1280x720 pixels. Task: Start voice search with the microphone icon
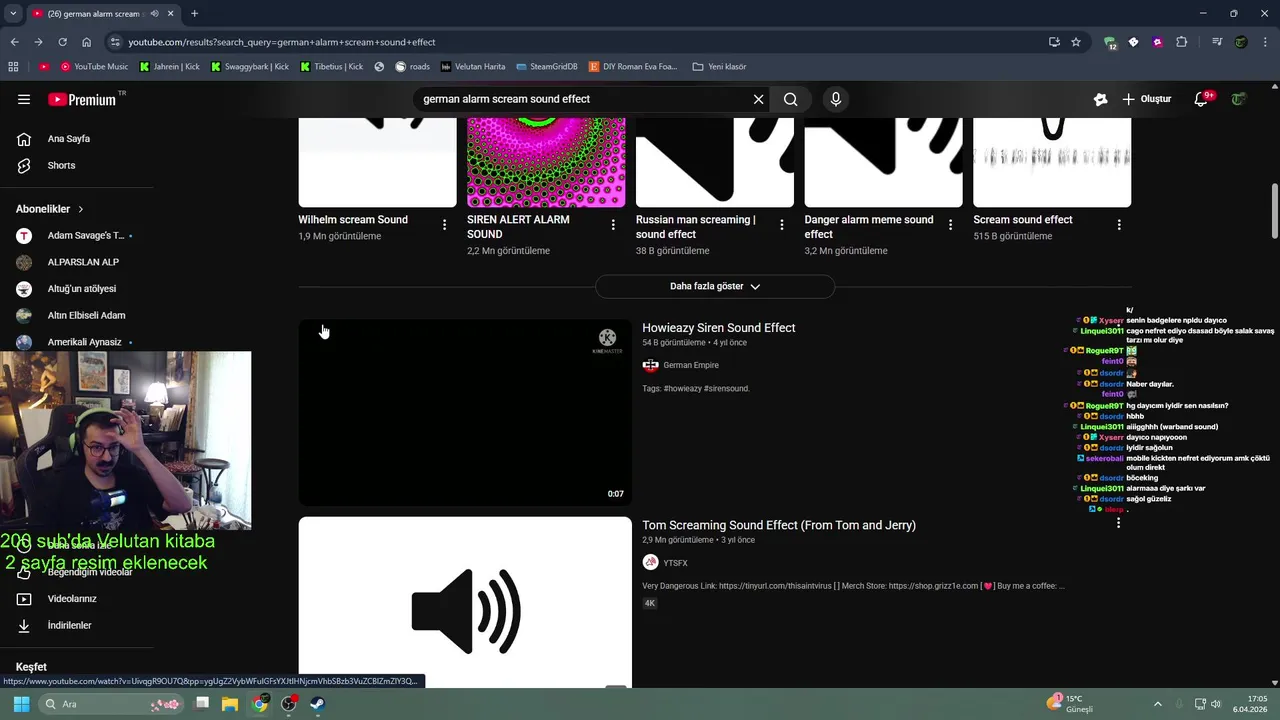click(x=836, y=99)
